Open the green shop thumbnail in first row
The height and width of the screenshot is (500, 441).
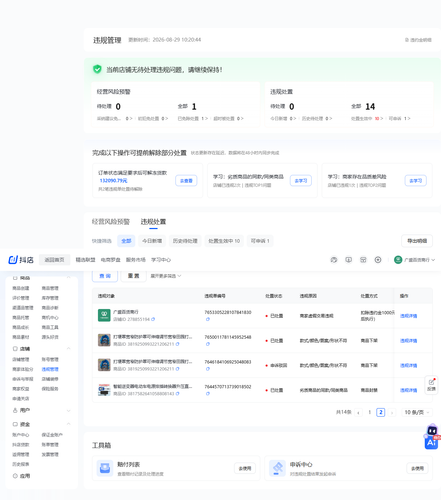coord(104,315)
